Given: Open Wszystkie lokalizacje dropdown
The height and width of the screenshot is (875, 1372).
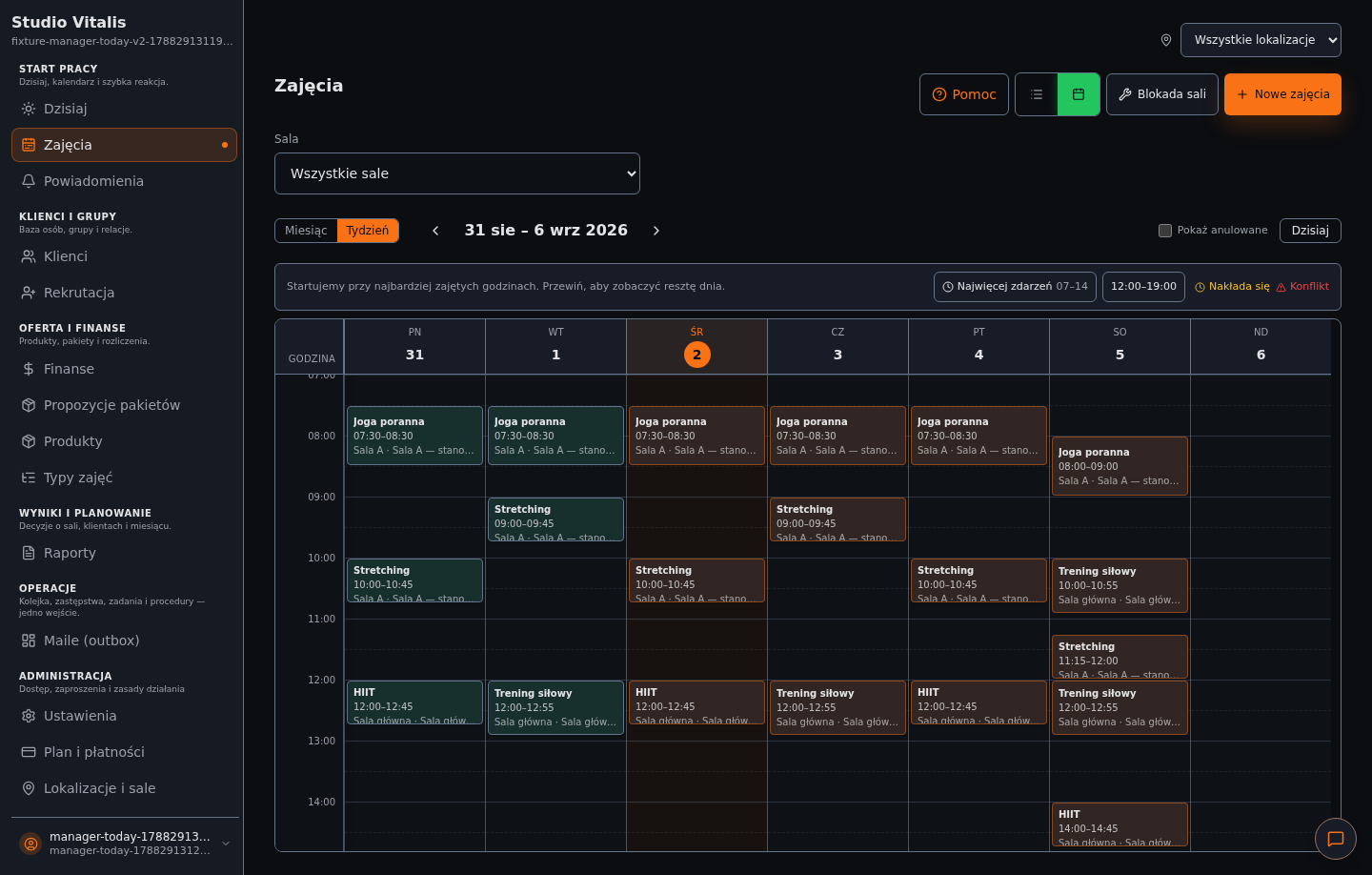Looking at the screenshot, I should tap(1261, 40).
